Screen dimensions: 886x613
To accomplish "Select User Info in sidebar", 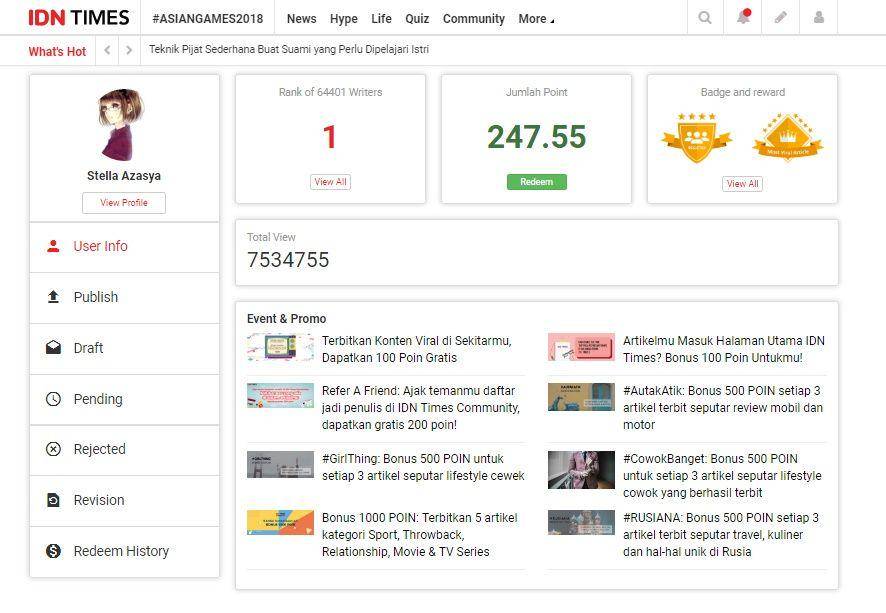I will click(x=124, y=246).
